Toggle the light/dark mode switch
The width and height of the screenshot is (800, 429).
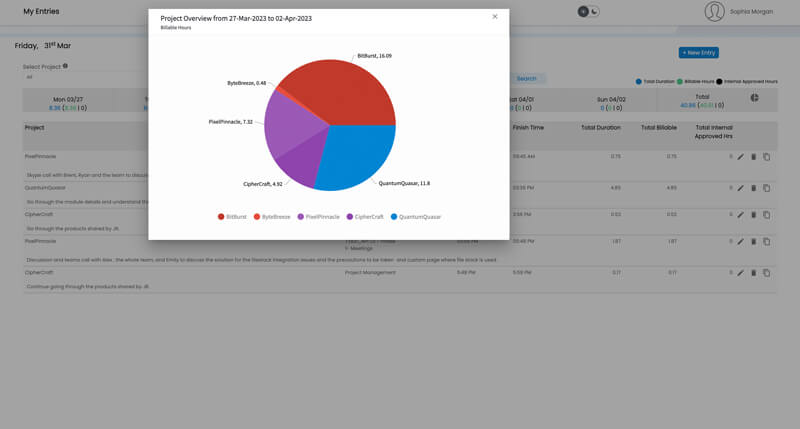tap(589, 11)
